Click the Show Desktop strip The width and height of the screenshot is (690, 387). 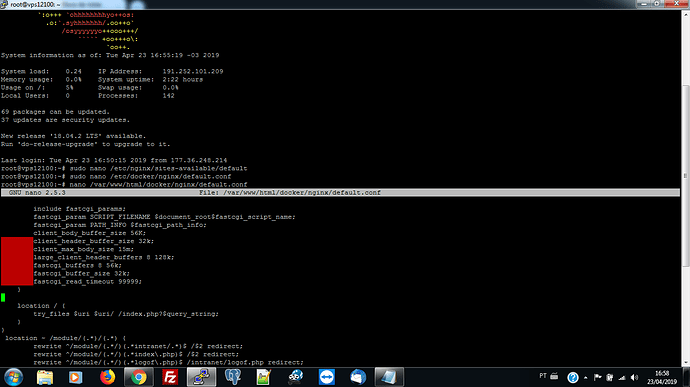[x=686, y=377]
